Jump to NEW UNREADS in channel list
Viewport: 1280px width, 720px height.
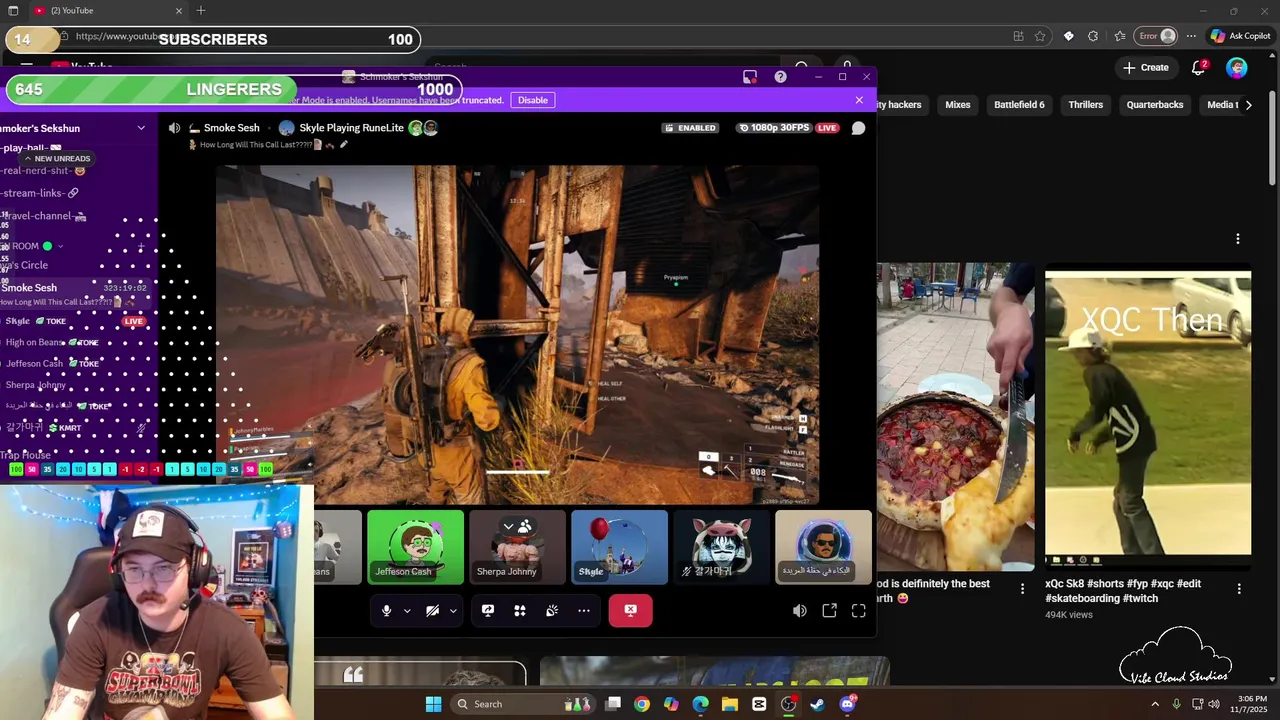coord(57,159)
